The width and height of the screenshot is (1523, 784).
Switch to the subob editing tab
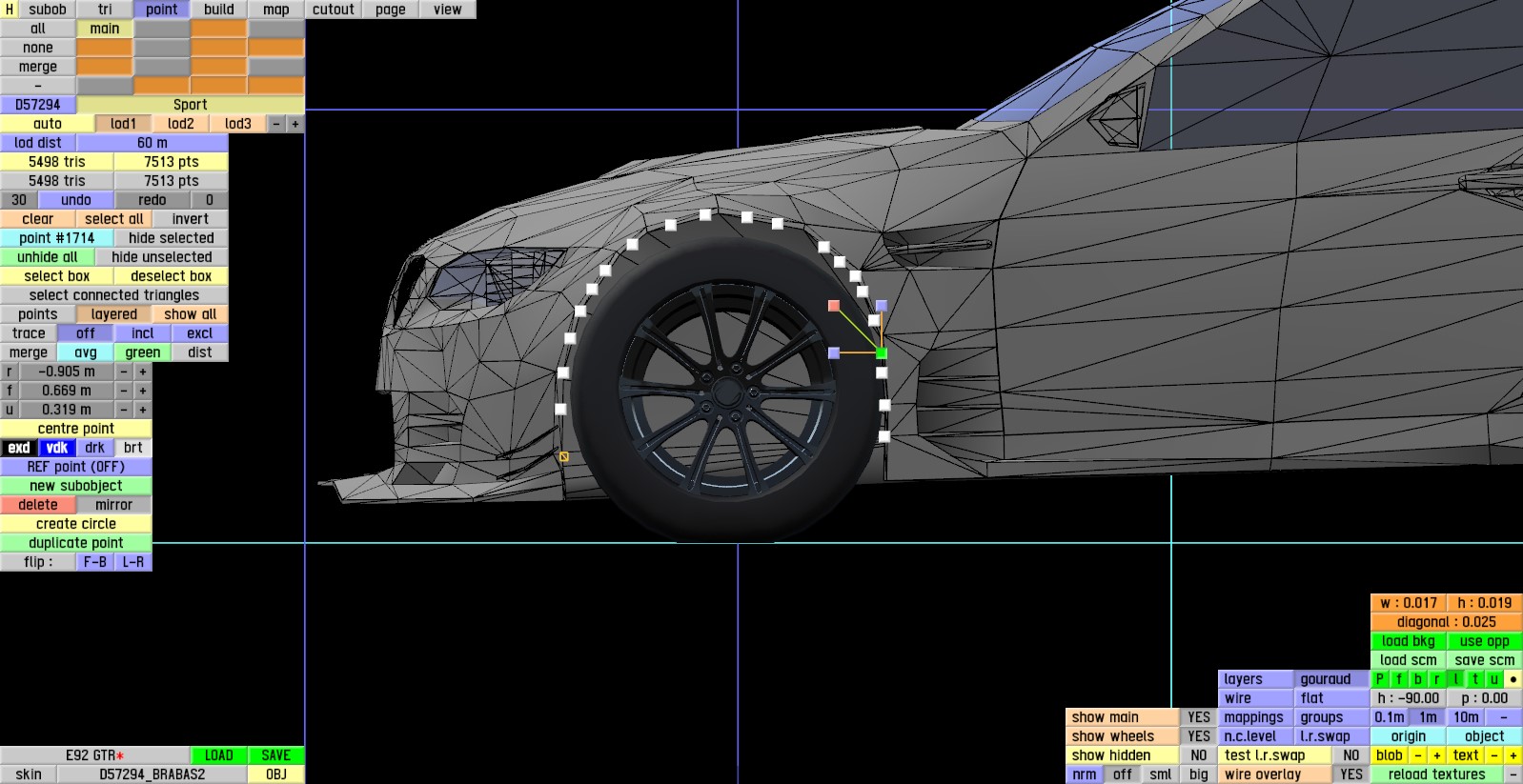[x=48, y=10]
